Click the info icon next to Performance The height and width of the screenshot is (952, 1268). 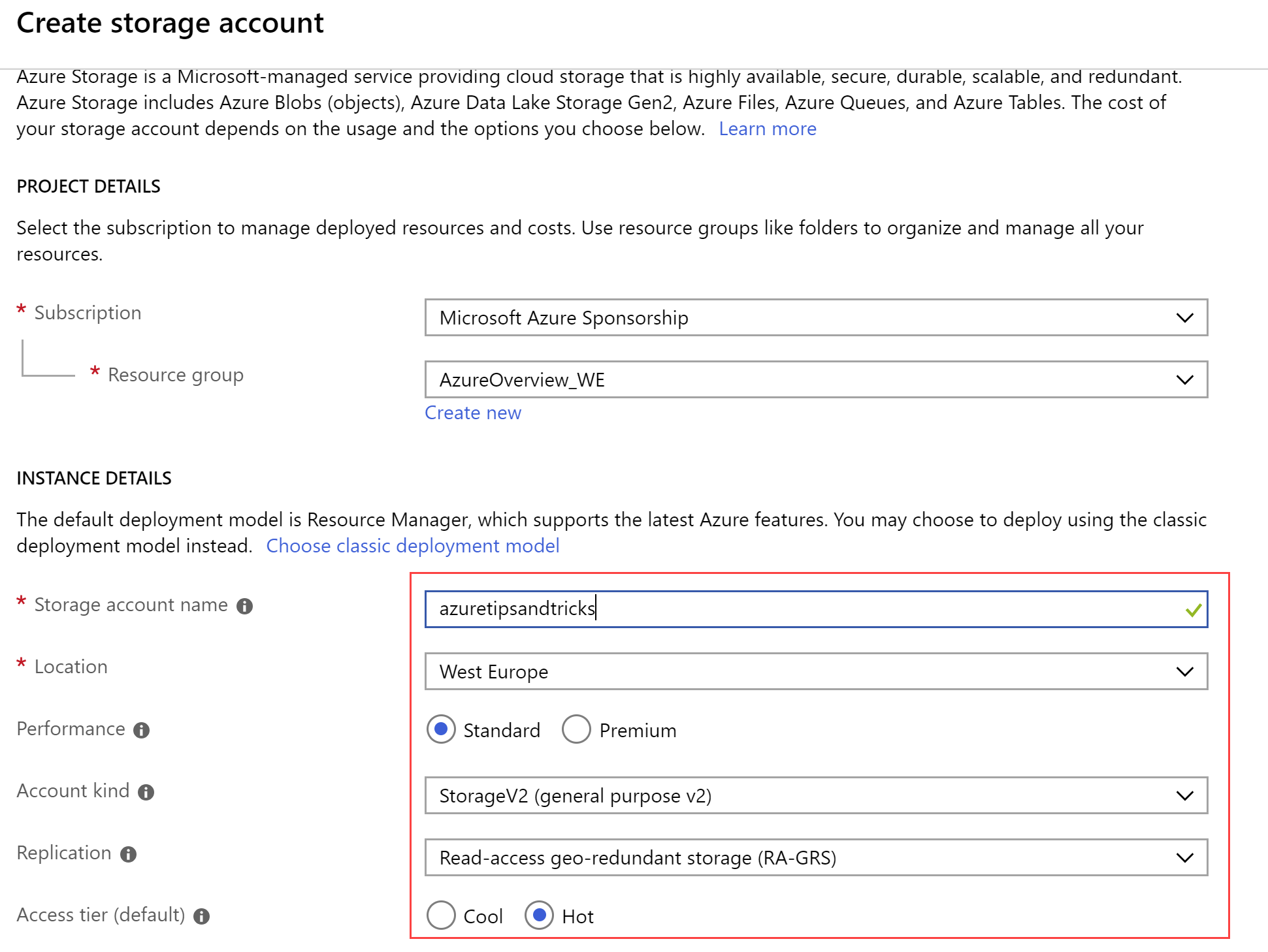click(142, 730)
